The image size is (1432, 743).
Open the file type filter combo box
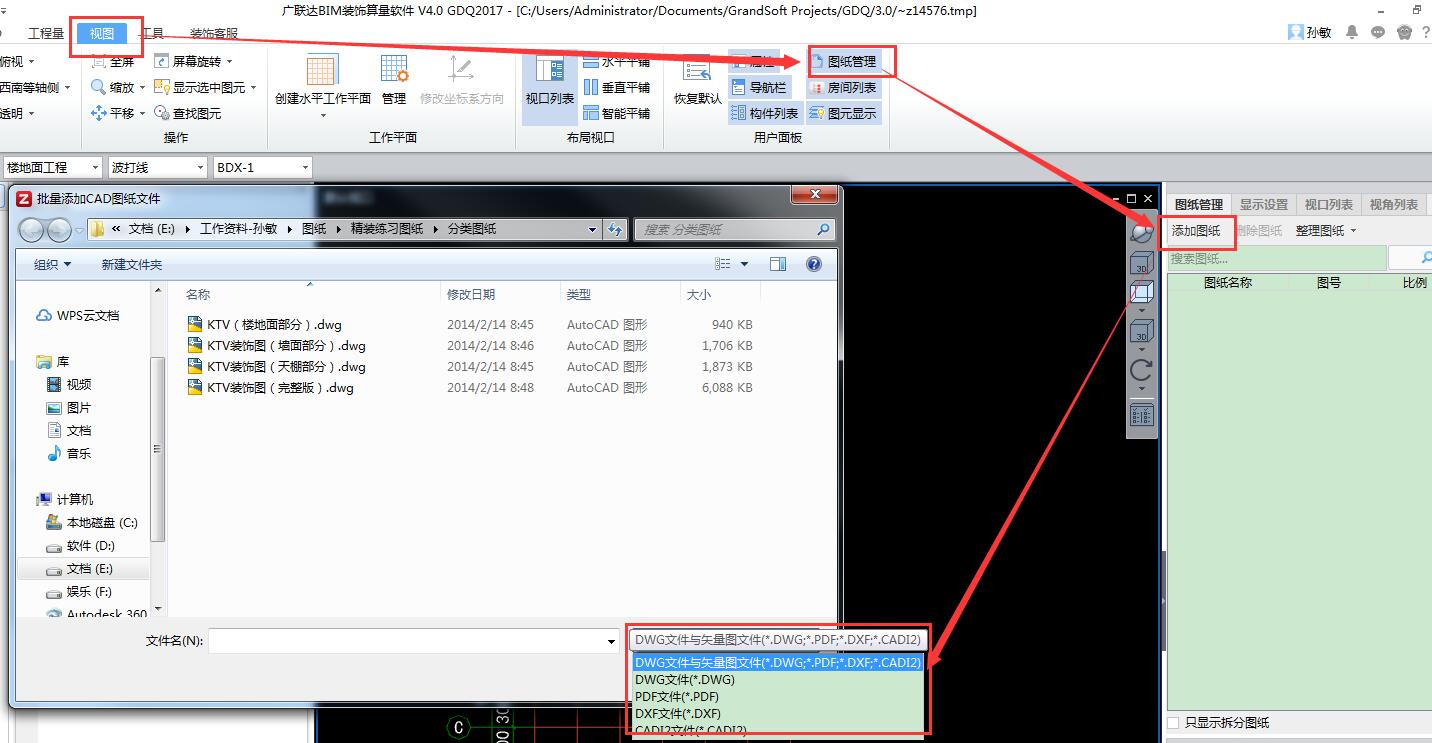tap(777, 640)
